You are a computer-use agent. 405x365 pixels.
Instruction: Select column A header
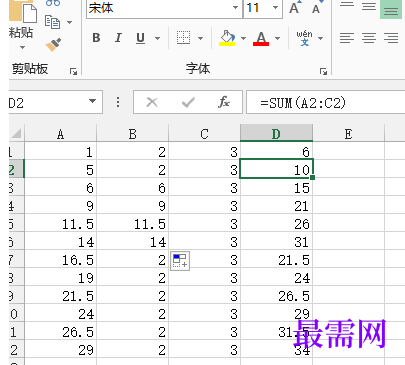tap(60, 134)
